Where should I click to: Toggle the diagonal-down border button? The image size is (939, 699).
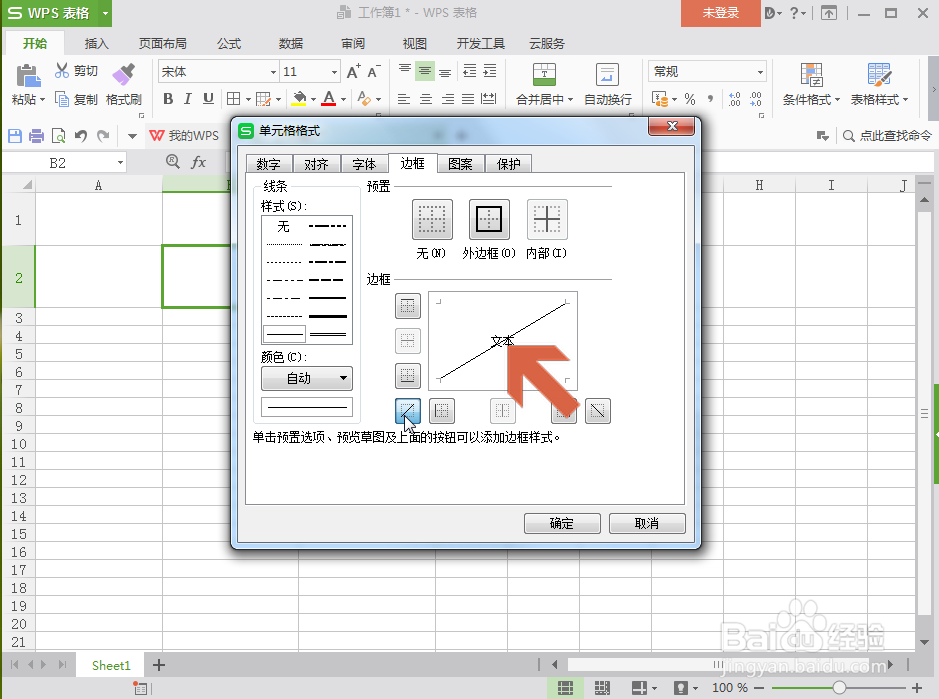[598, 411]
